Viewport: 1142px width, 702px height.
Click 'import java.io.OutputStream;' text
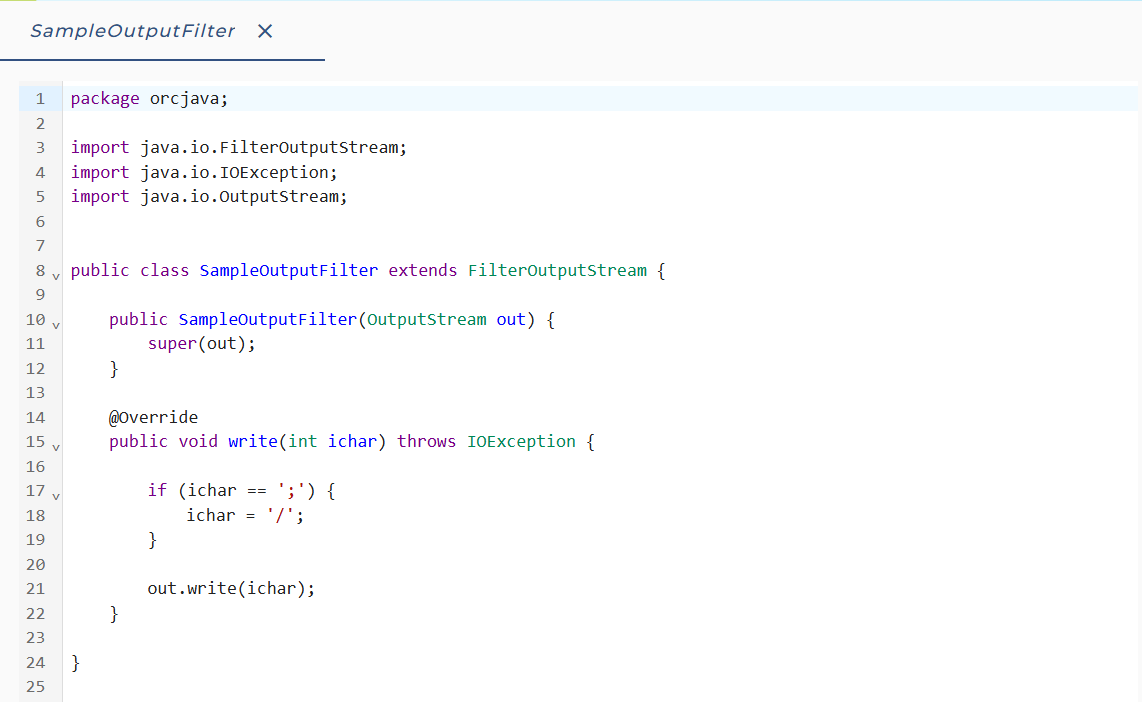[209, 197]
